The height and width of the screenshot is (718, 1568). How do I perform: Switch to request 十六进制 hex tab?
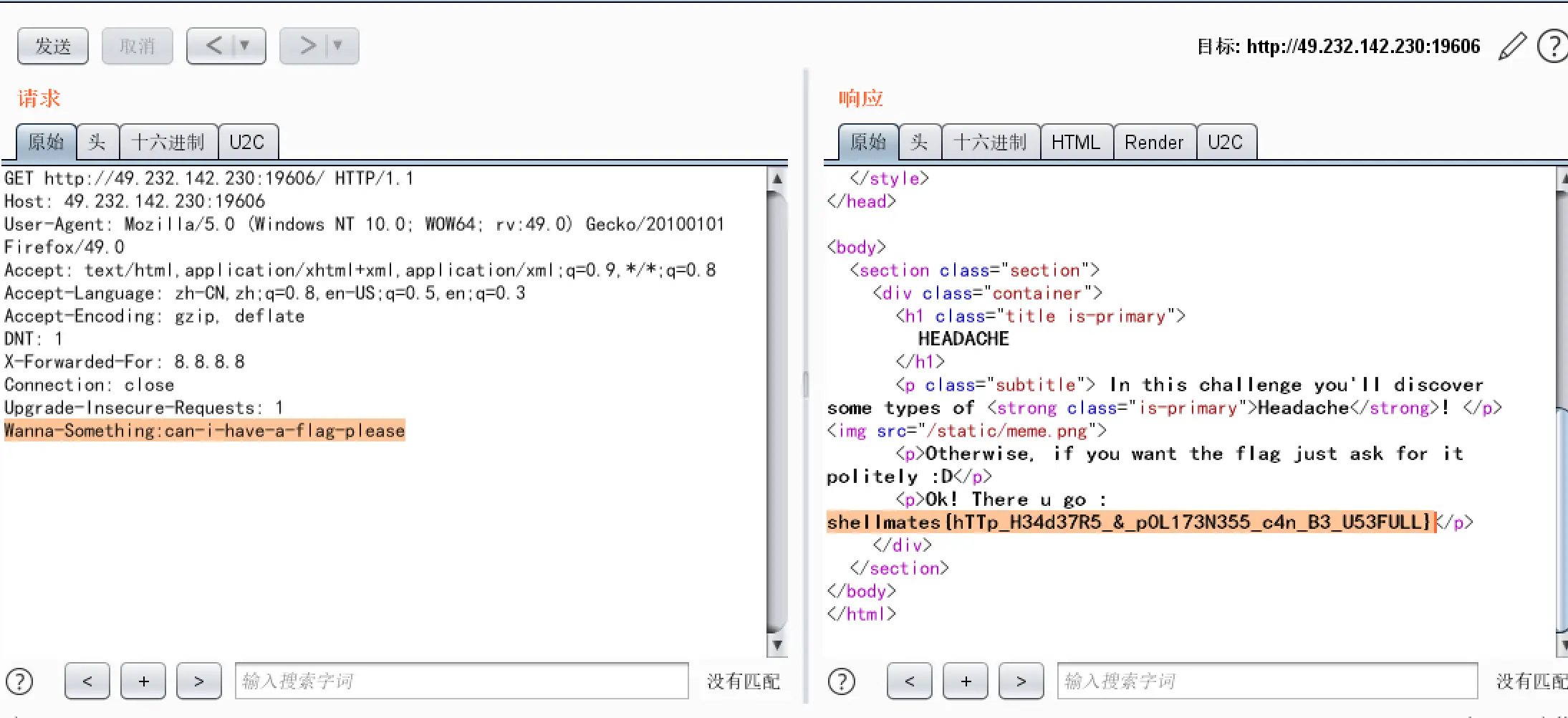168,142
